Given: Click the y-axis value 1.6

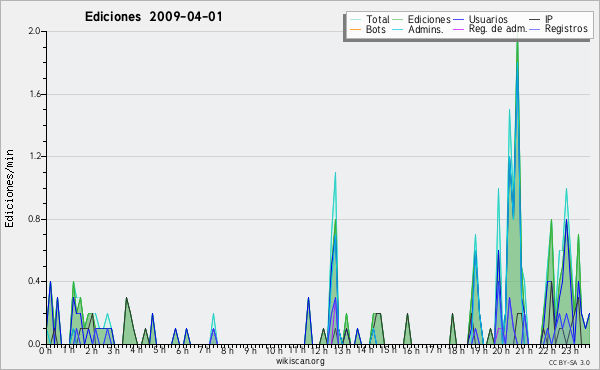Looking at the screenshot, I should [x=34, y=94].
